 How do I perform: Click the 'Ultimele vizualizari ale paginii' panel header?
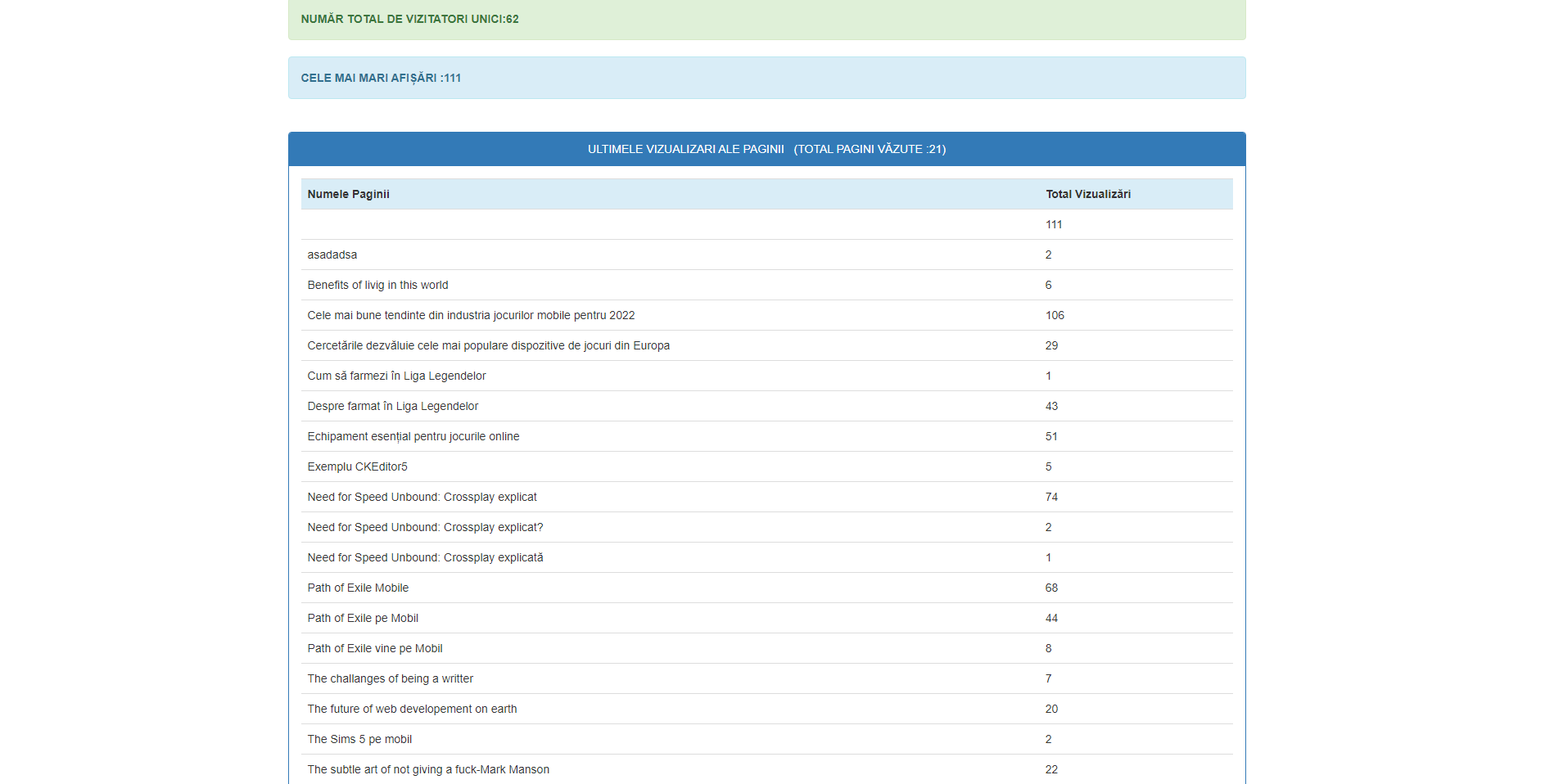[x=766, y=149]
